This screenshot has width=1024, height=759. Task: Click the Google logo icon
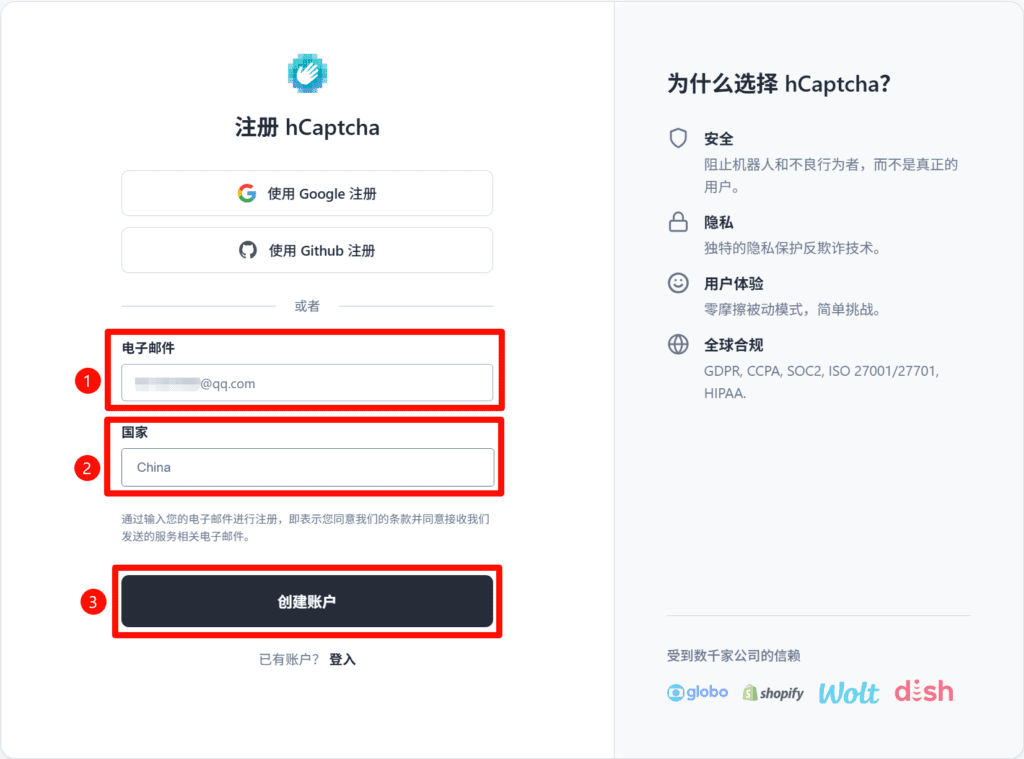pos(247,193)
